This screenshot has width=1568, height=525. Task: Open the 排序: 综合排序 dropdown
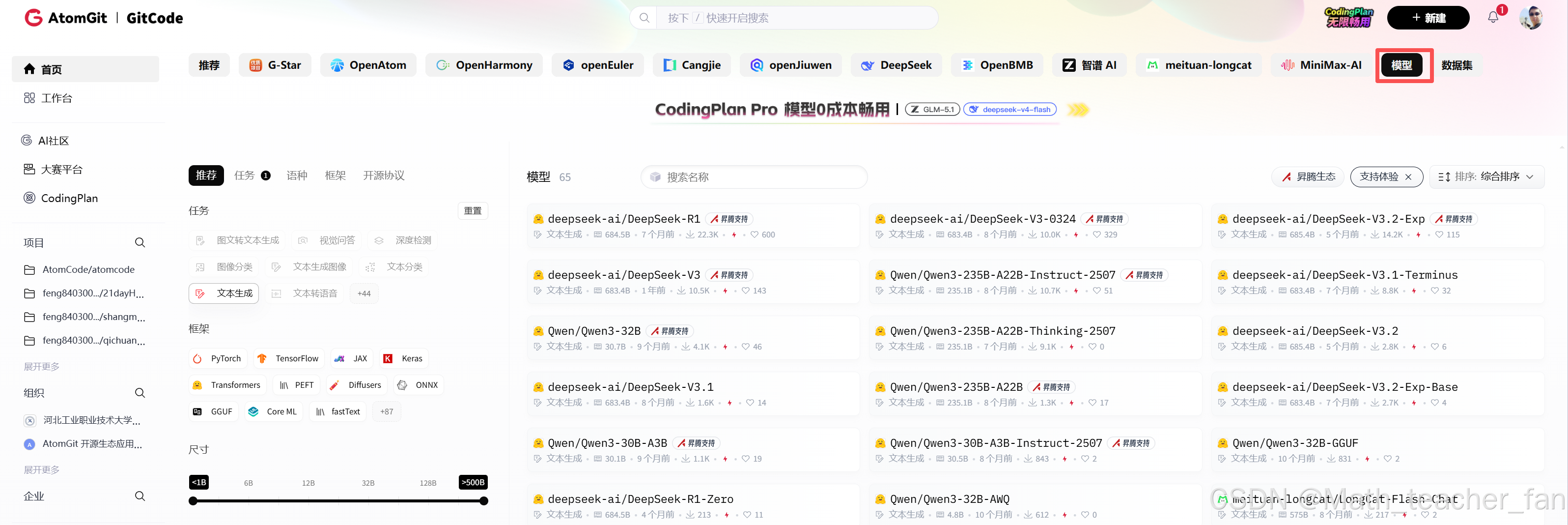pyautogui.click(x=1486, y=176)
